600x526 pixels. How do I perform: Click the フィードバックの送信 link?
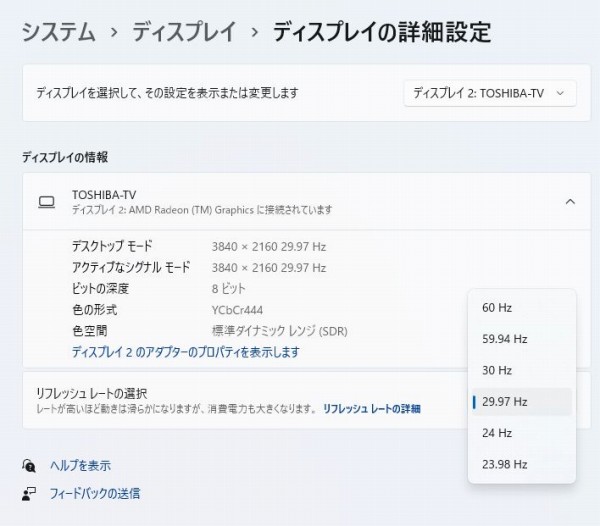click(95, 493)
